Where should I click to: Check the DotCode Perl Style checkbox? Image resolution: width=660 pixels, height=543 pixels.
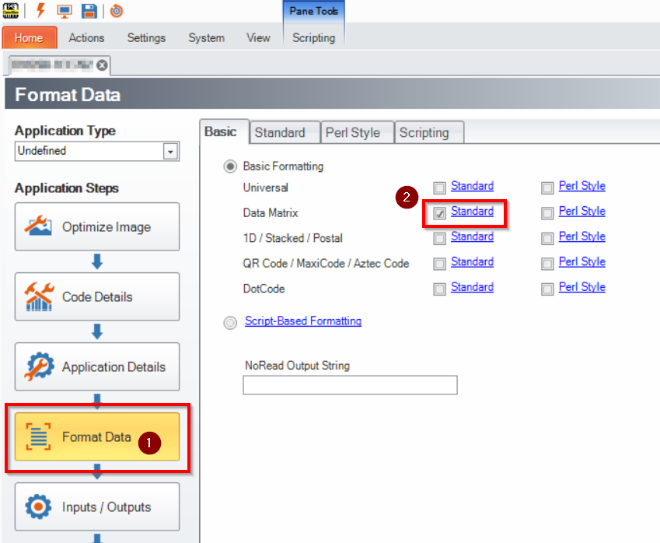548,288
